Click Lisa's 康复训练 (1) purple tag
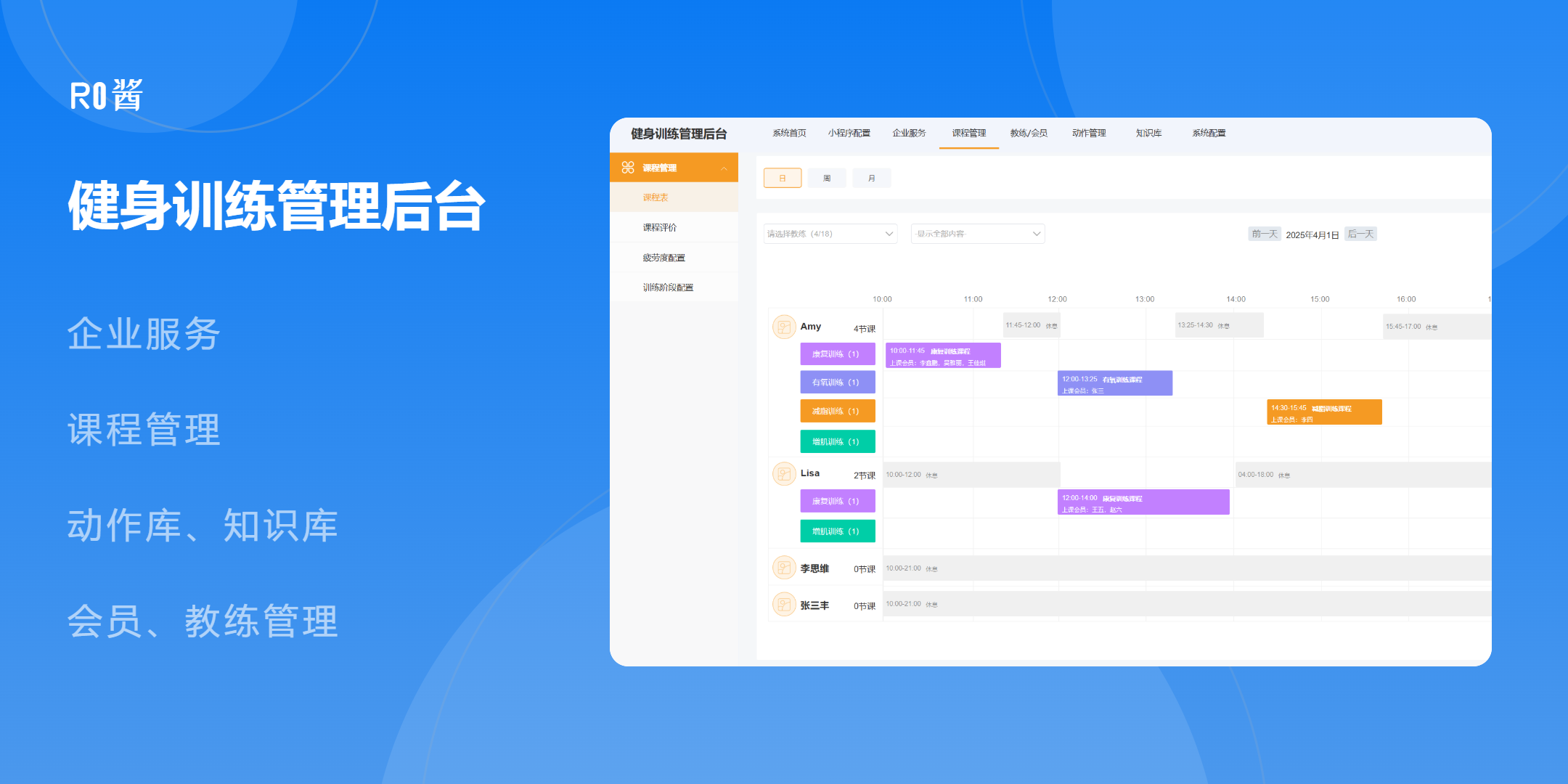 click(838, 501)
